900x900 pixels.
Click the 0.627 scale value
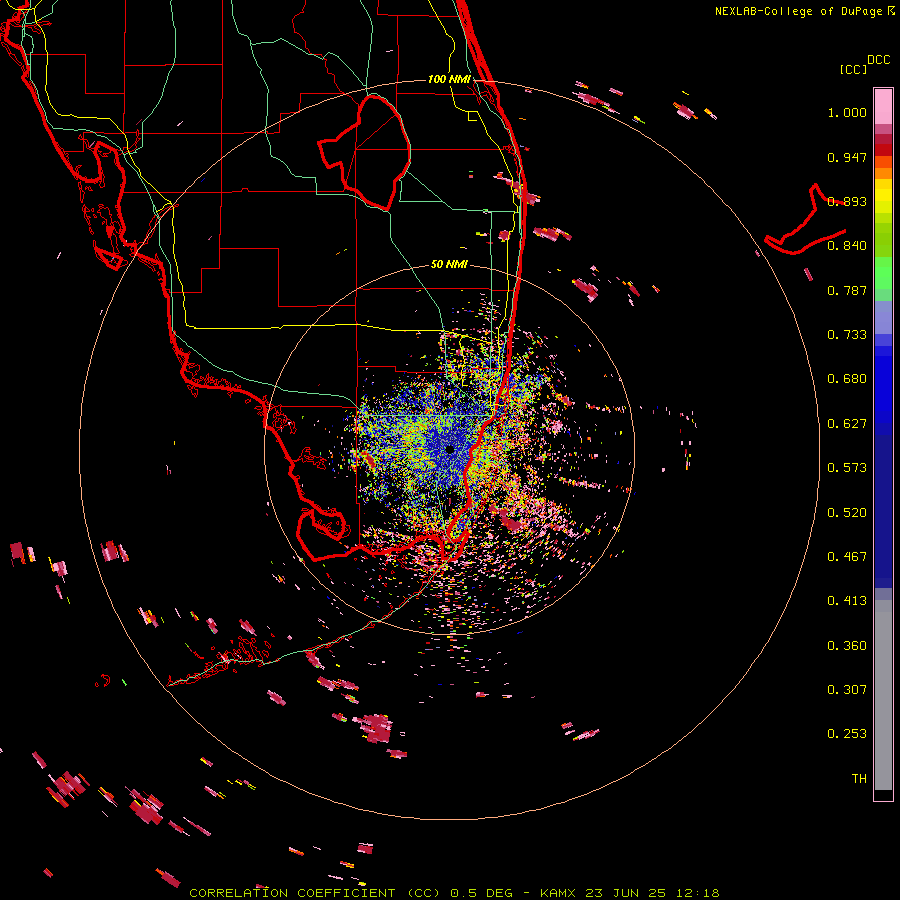coord(847,424)
